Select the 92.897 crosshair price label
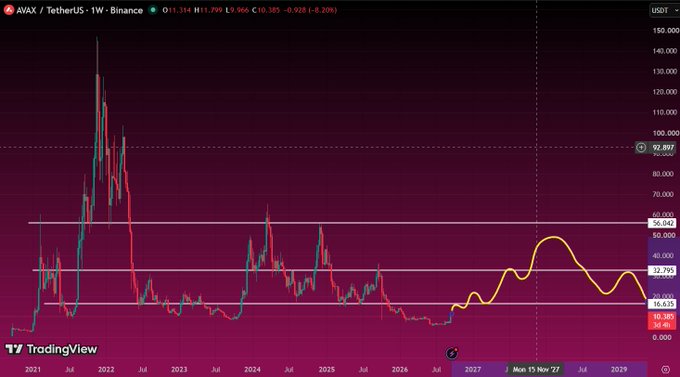Screen dimensions: 680x377 click(663, 148)
